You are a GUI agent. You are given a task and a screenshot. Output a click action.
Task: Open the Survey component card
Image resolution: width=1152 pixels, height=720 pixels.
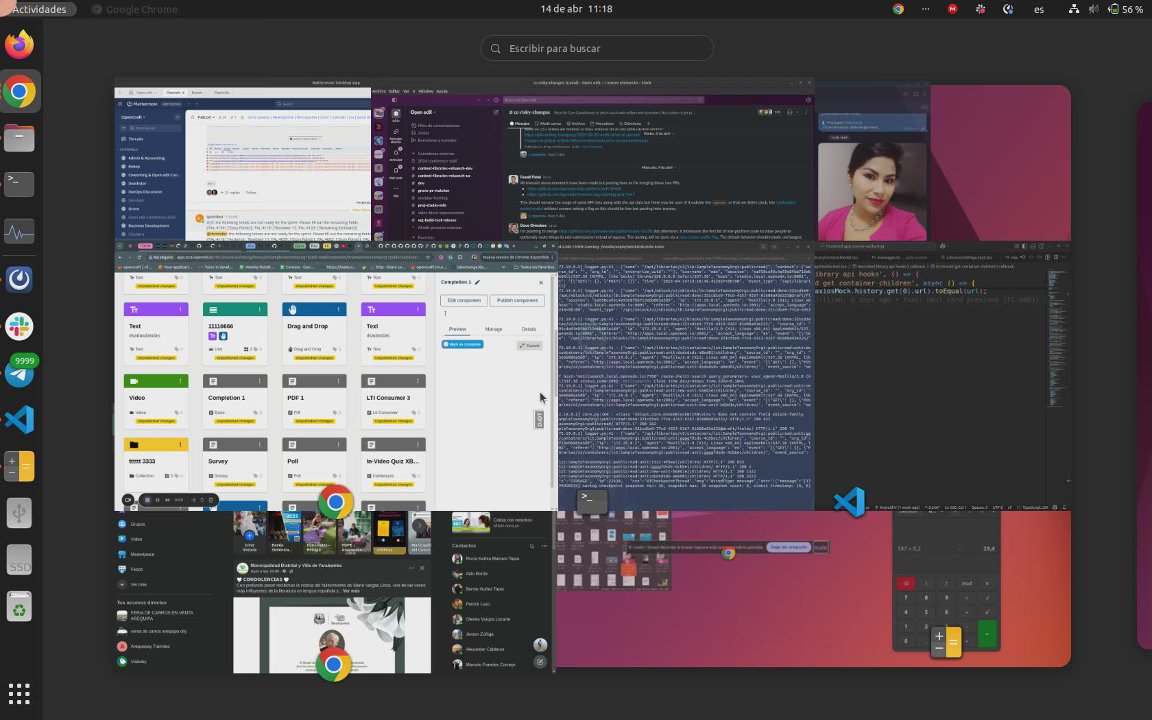tap(235, 463)
